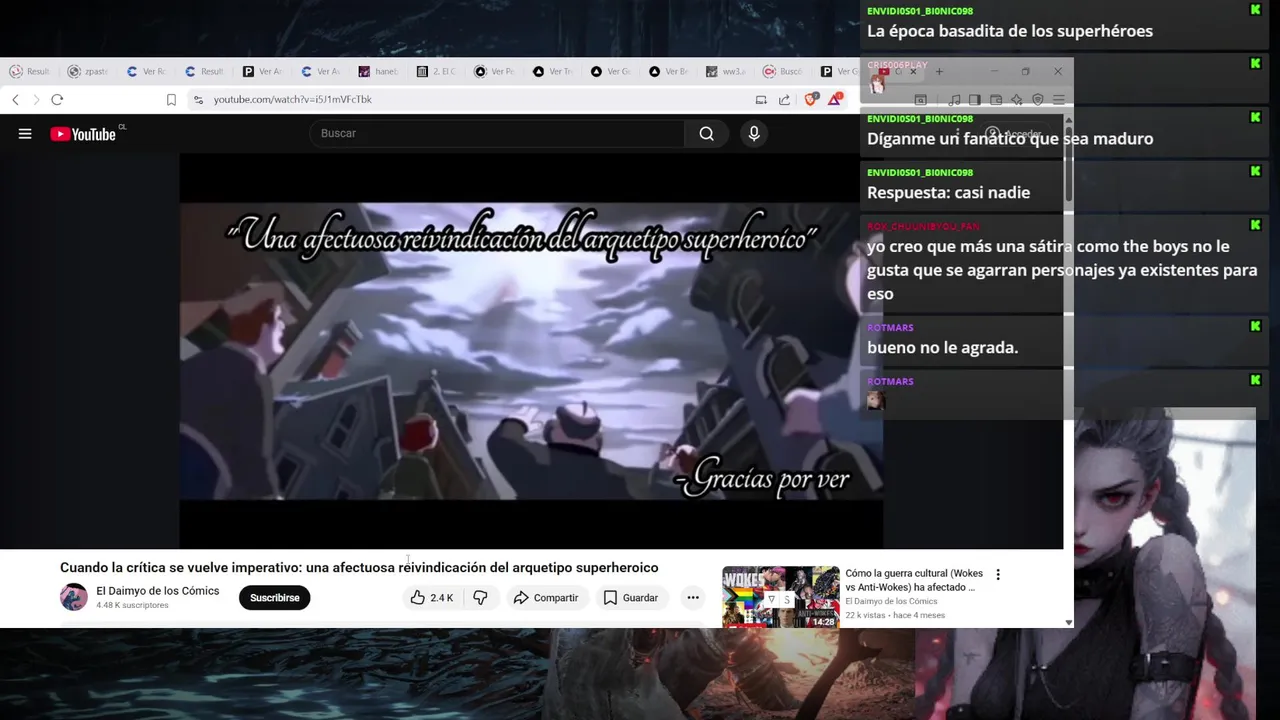Screen dimensions: 1280x720
Task: Switch to the first 'Result' browser tab
Action: tap(30, 72)
